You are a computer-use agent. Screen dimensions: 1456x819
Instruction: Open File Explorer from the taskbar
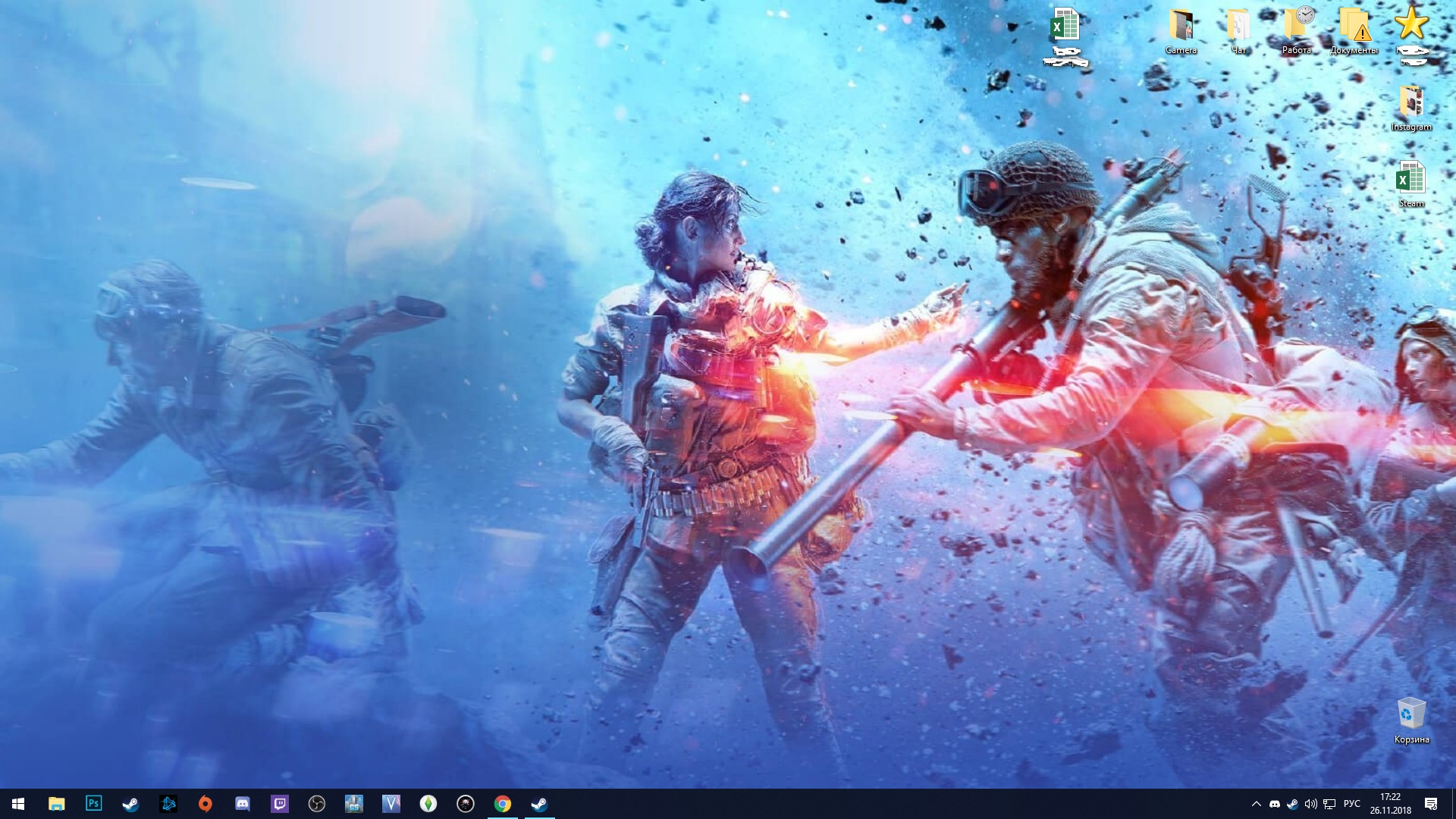(56, 804)
